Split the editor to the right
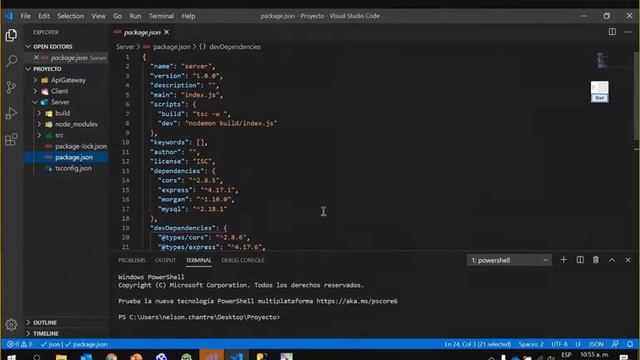640x360 pixels. [612, 32]
